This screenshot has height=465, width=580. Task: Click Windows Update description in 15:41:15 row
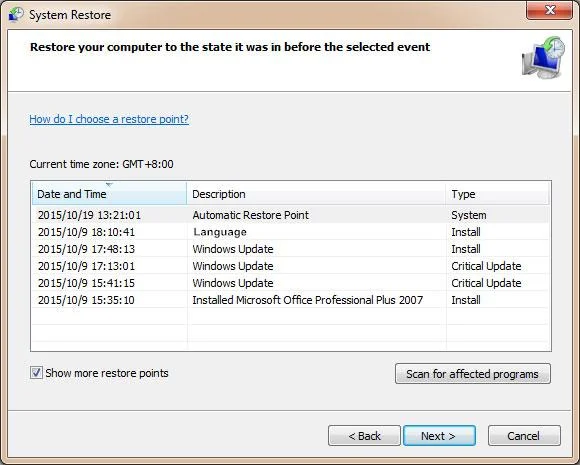pos(233,283)
